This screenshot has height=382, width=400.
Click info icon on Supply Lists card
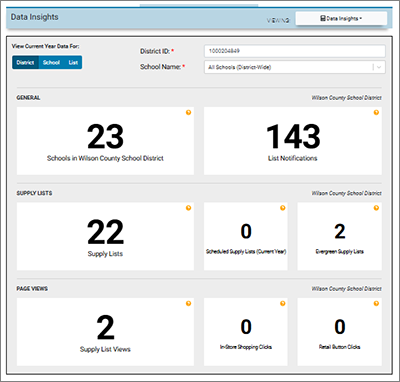(x=188, y=208)
